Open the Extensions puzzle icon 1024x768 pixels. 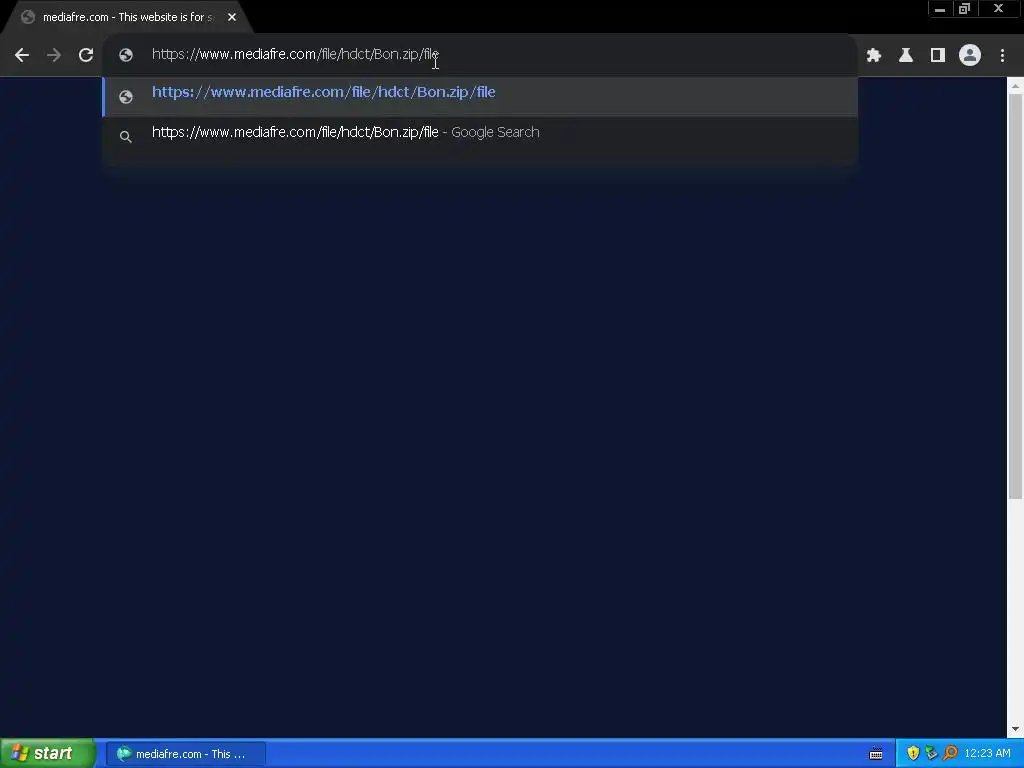pos(874,56)
